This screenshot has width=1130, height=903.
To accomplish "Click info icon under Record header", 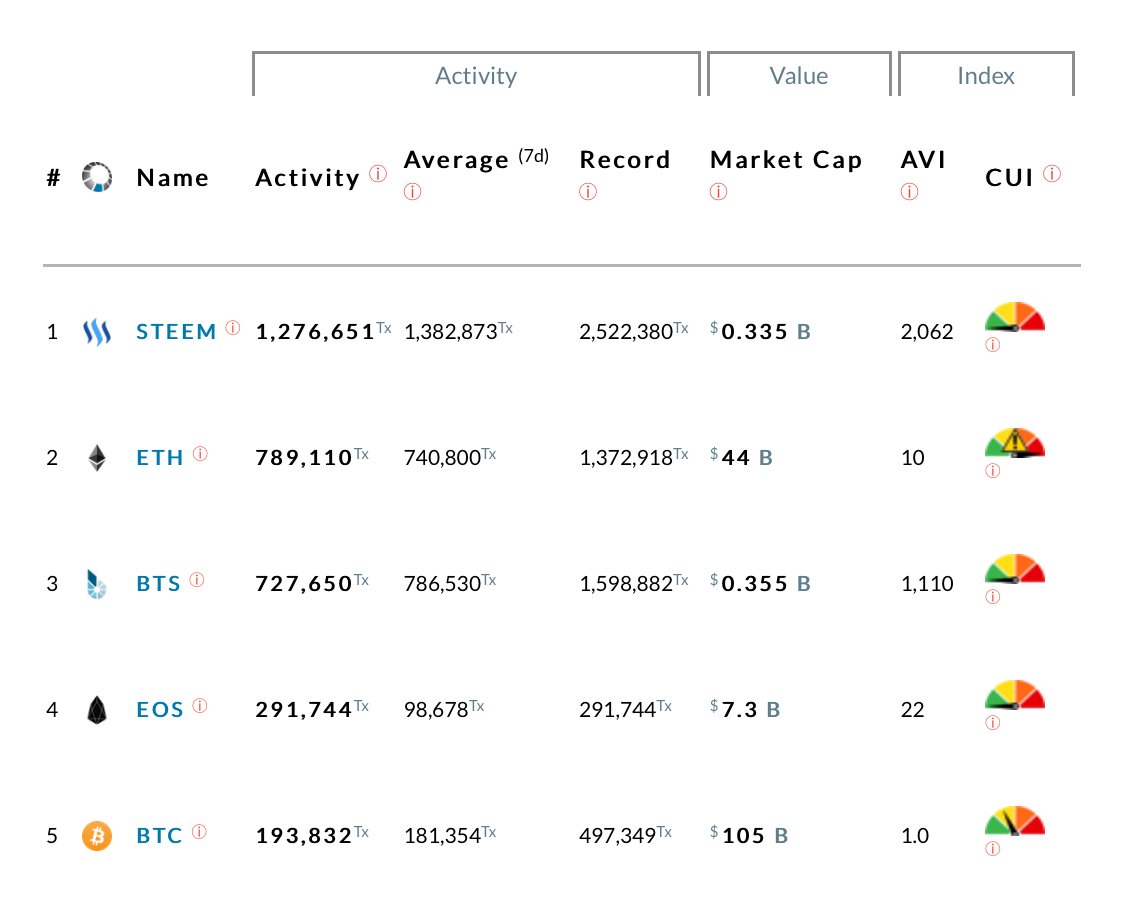I will click(x=588, y=192).
